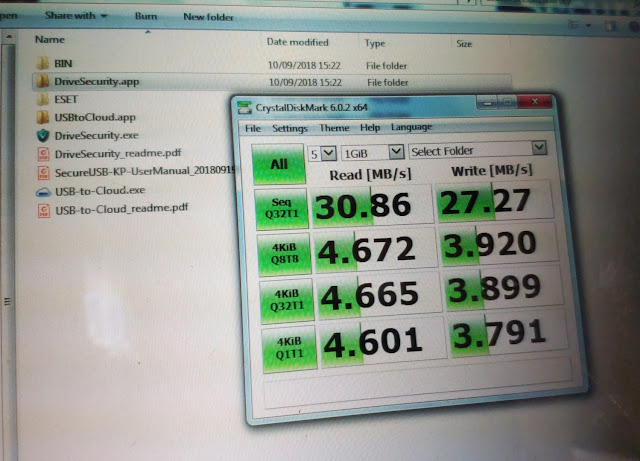This screenshot has height=461, width=640.
Task: Open the Settings menu in CrystalDiskMark
Action: [290, 128]
